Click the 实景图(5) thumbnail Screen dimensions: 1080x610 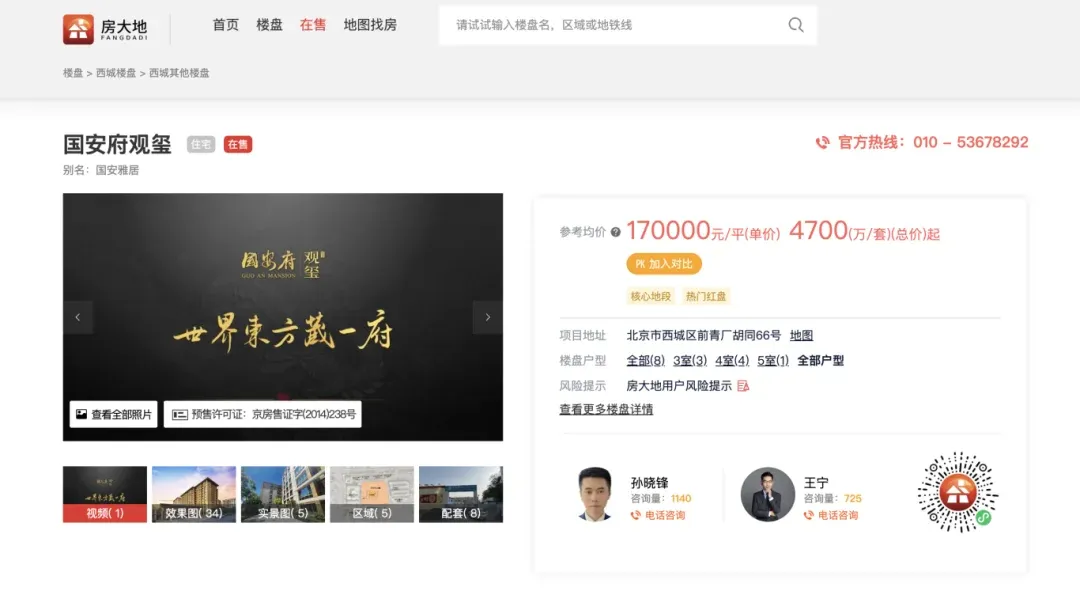click(x=283, y=493)
